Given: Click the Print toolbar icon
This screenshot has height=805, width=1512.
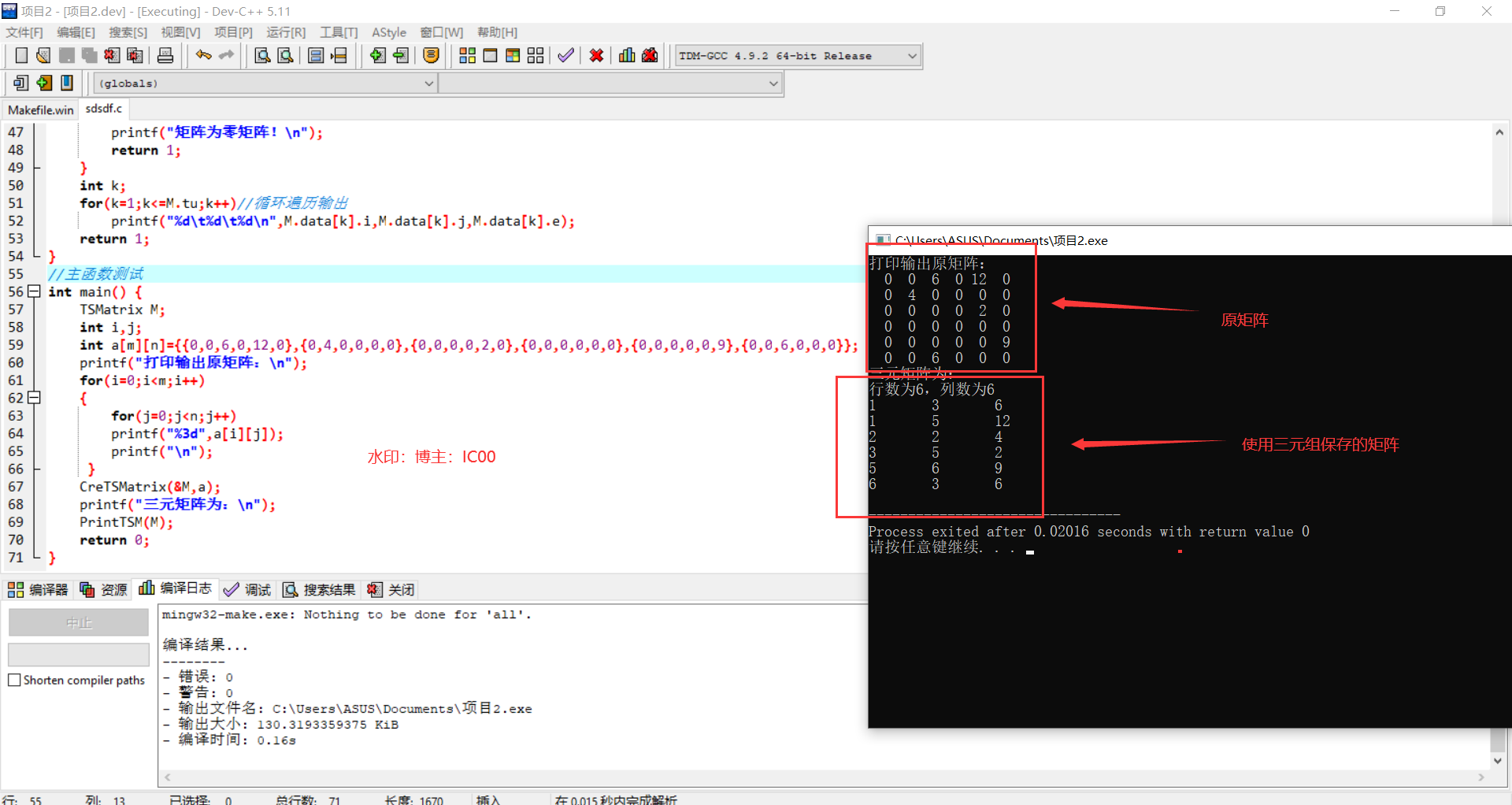Looking at the screenshot, I should click(x=165, y=55).
